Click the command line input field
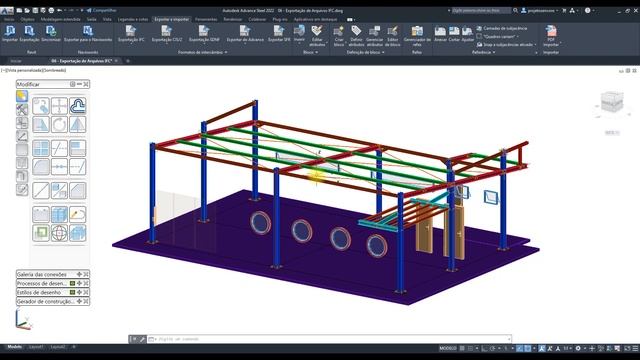 click(x=331, y=339)
